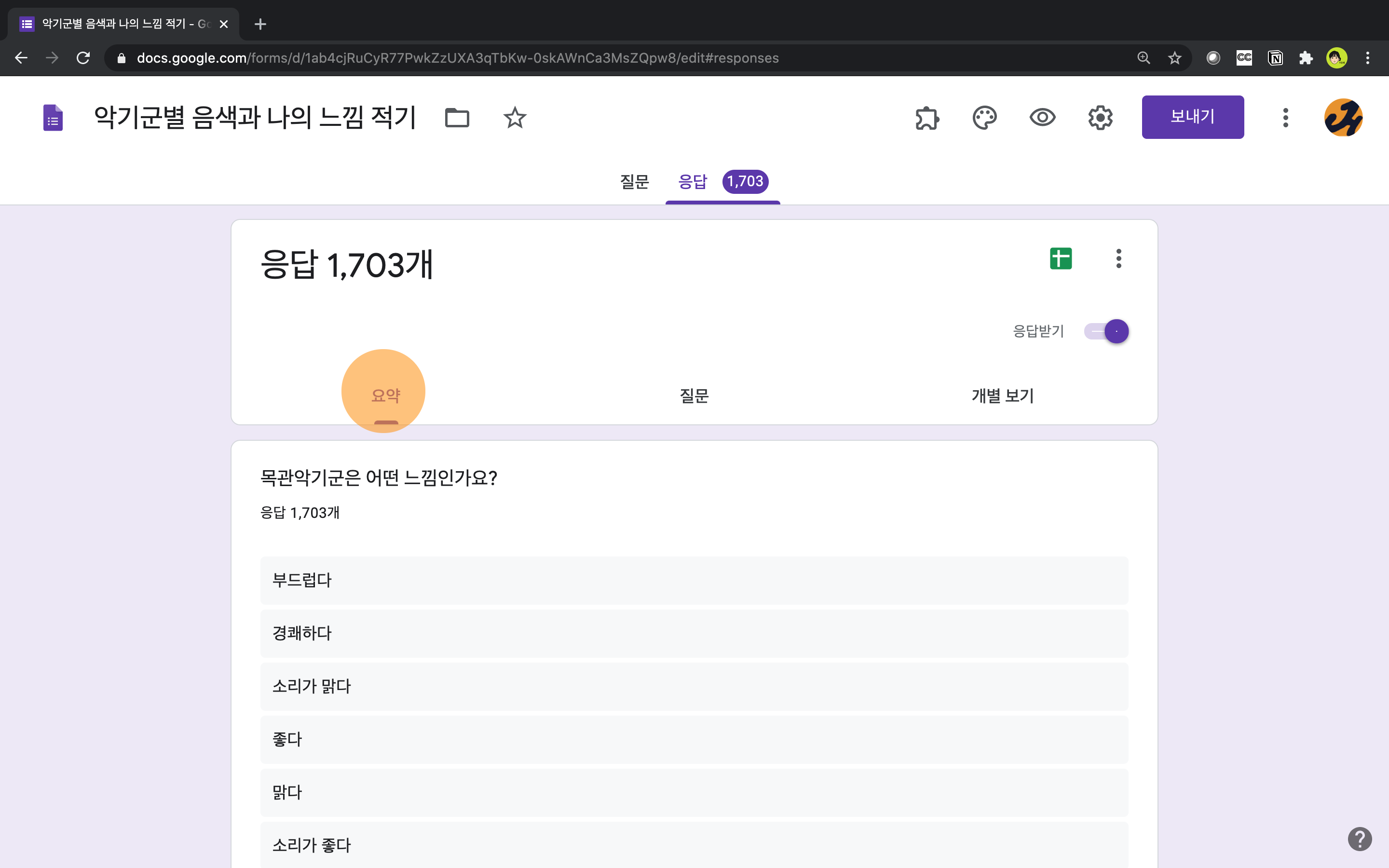Click the 보내기 send button

1192,117
